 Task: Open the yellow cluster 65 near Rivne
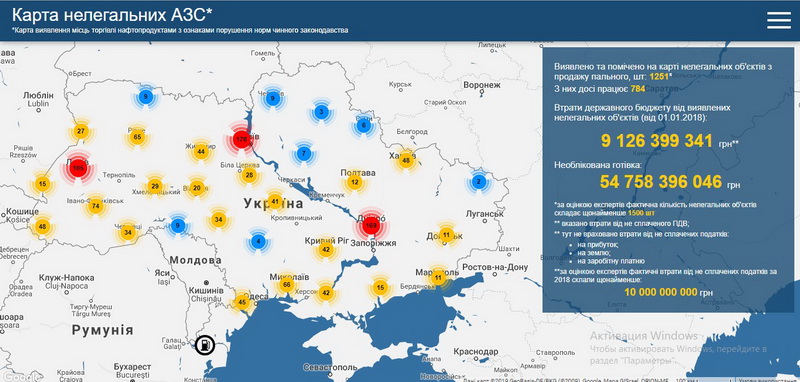137,137
